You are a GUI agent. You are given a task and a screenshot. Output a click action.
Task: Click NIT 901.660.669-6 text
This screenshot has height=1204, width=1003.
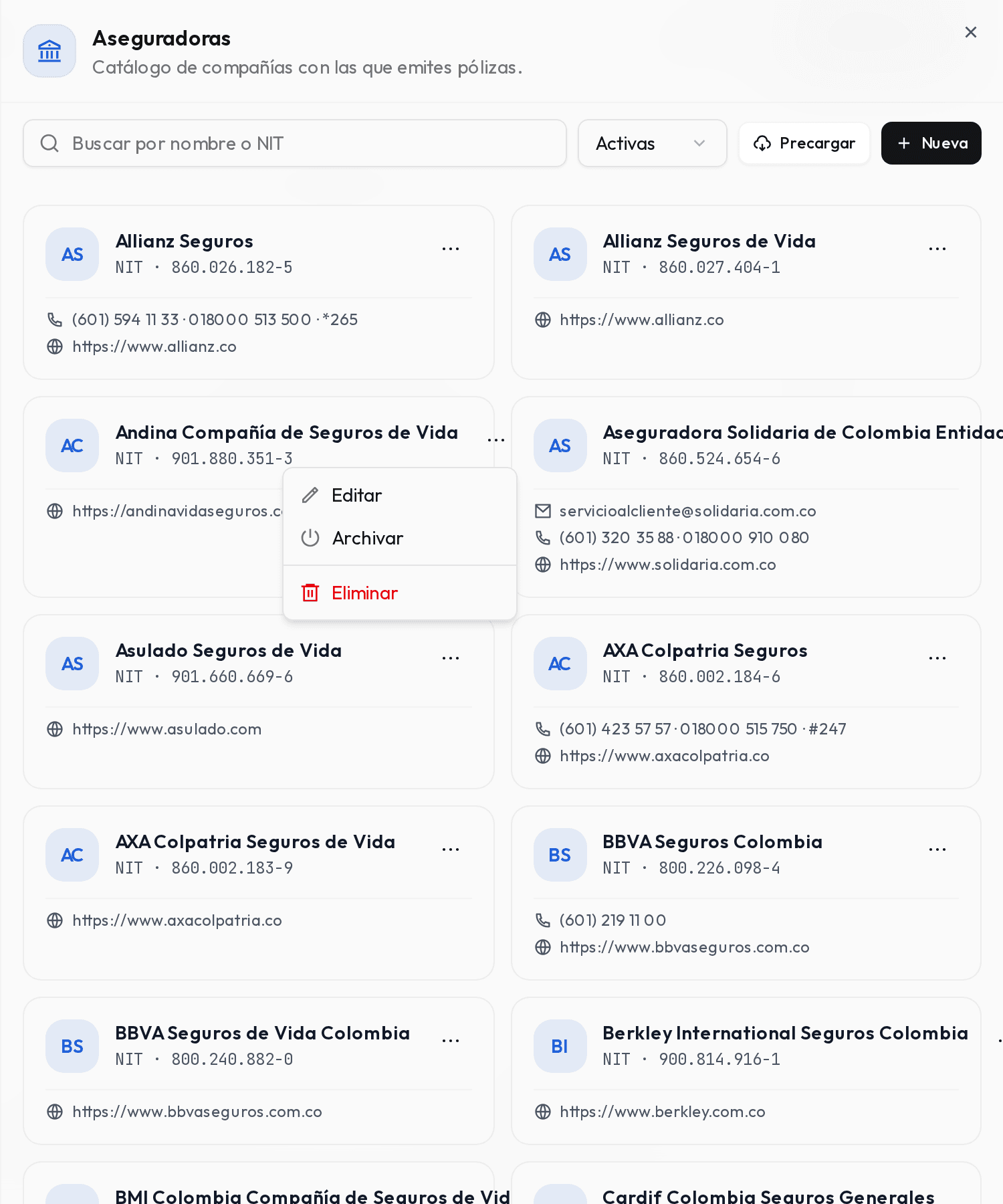point(204,677)
